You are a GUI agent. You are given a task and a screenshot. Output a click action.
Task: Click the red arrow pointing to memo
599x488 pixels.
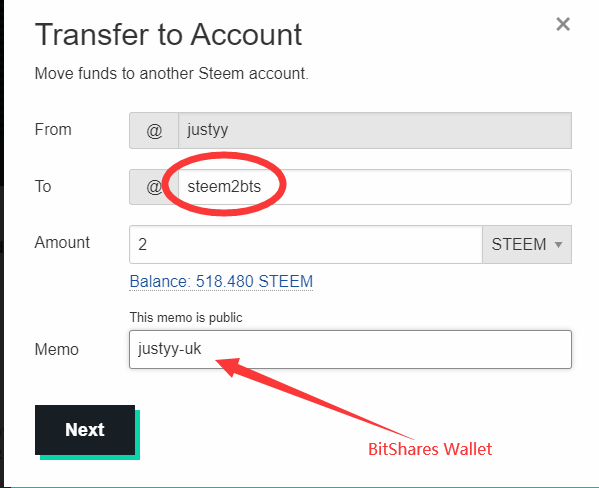pos(315,398)
